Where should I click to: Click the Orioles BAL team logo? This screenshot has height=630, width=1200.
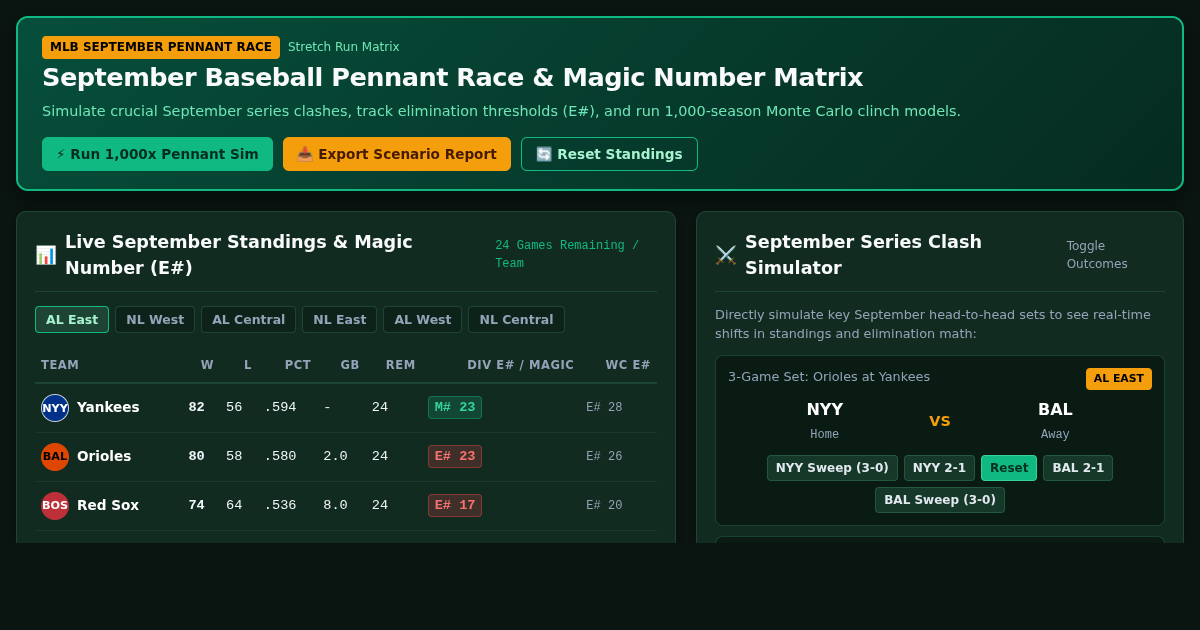click(55, 457)
